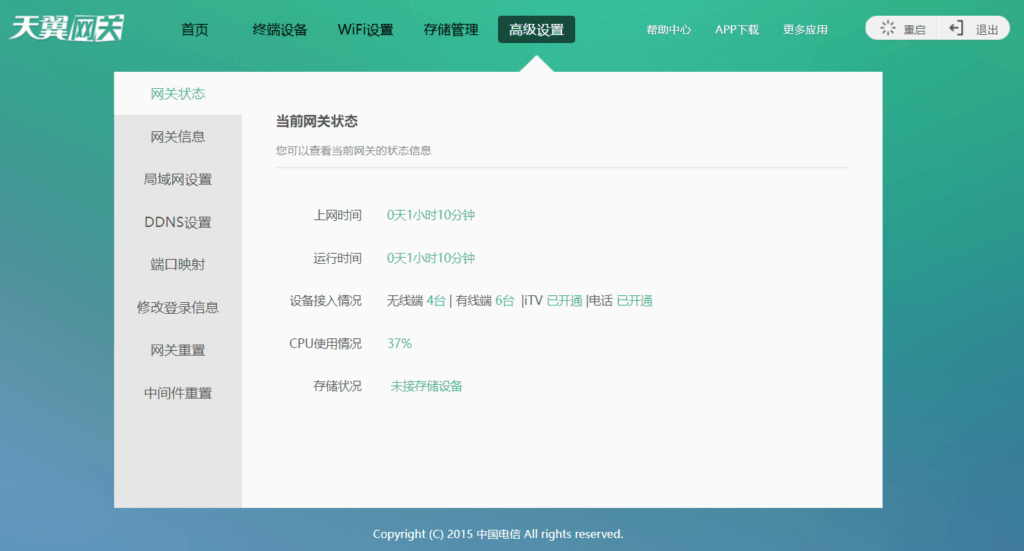Open the 帮助中心 help link
Image resolution: width=1024 pixels, height=551 pixels.
(x=668, y=30)
